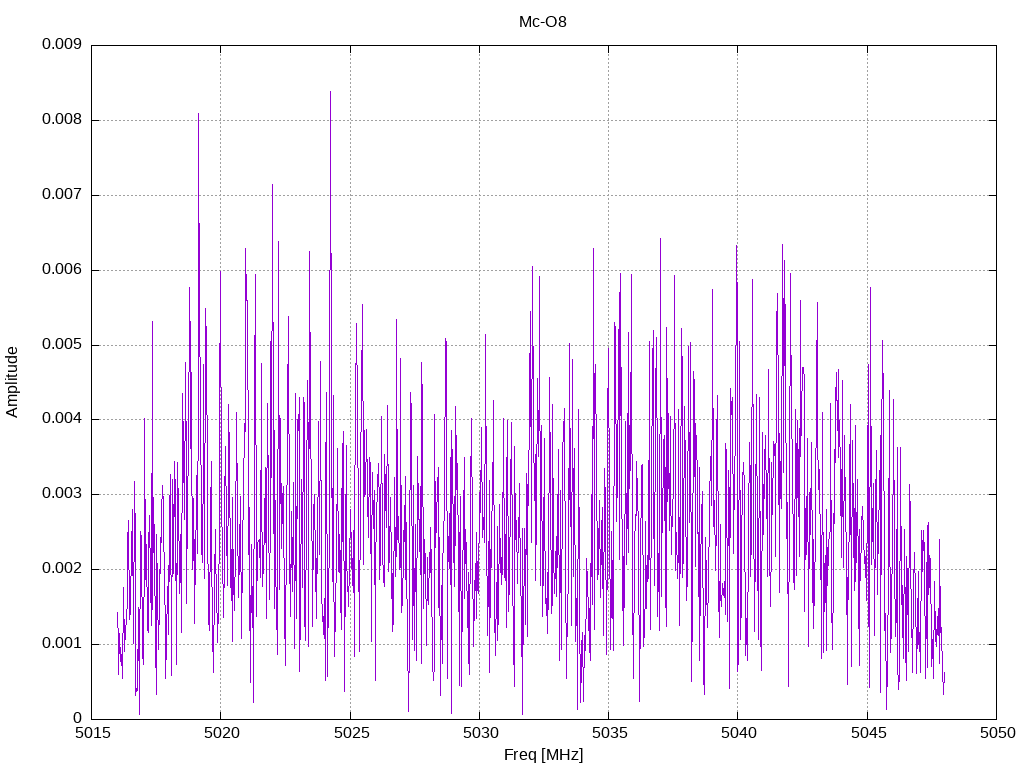Click the x-axis tick label 5030
The image size is (1024, 768).
pyautogui.click(x=480, y=733)
